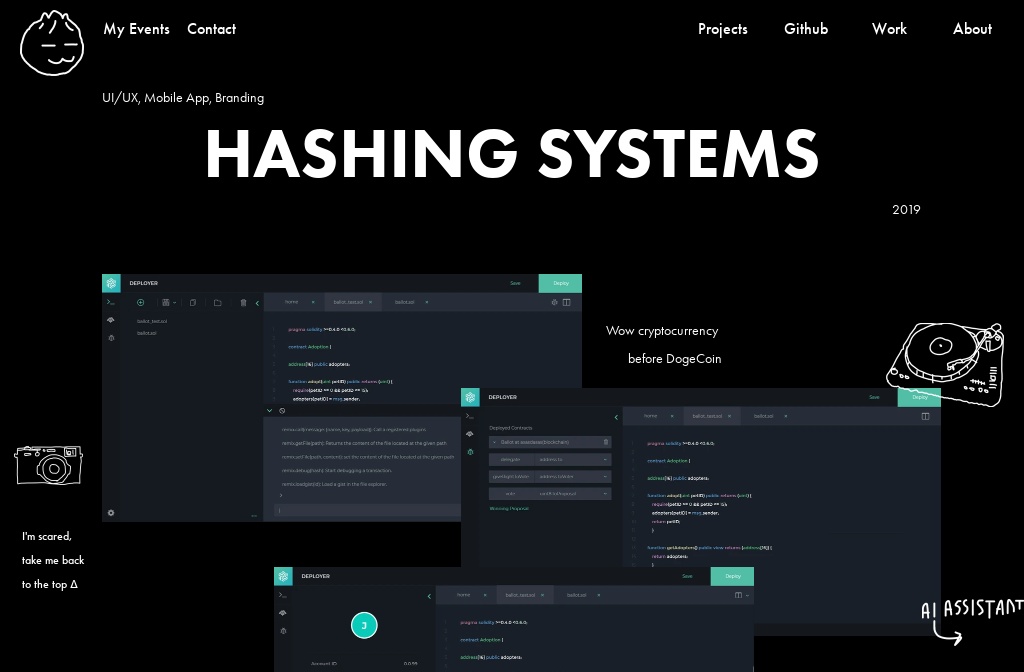Click Deploy in the bottom Deployer screenshot
The height and width of the screenshot is (672, 1024).
(x=733, y=576)
